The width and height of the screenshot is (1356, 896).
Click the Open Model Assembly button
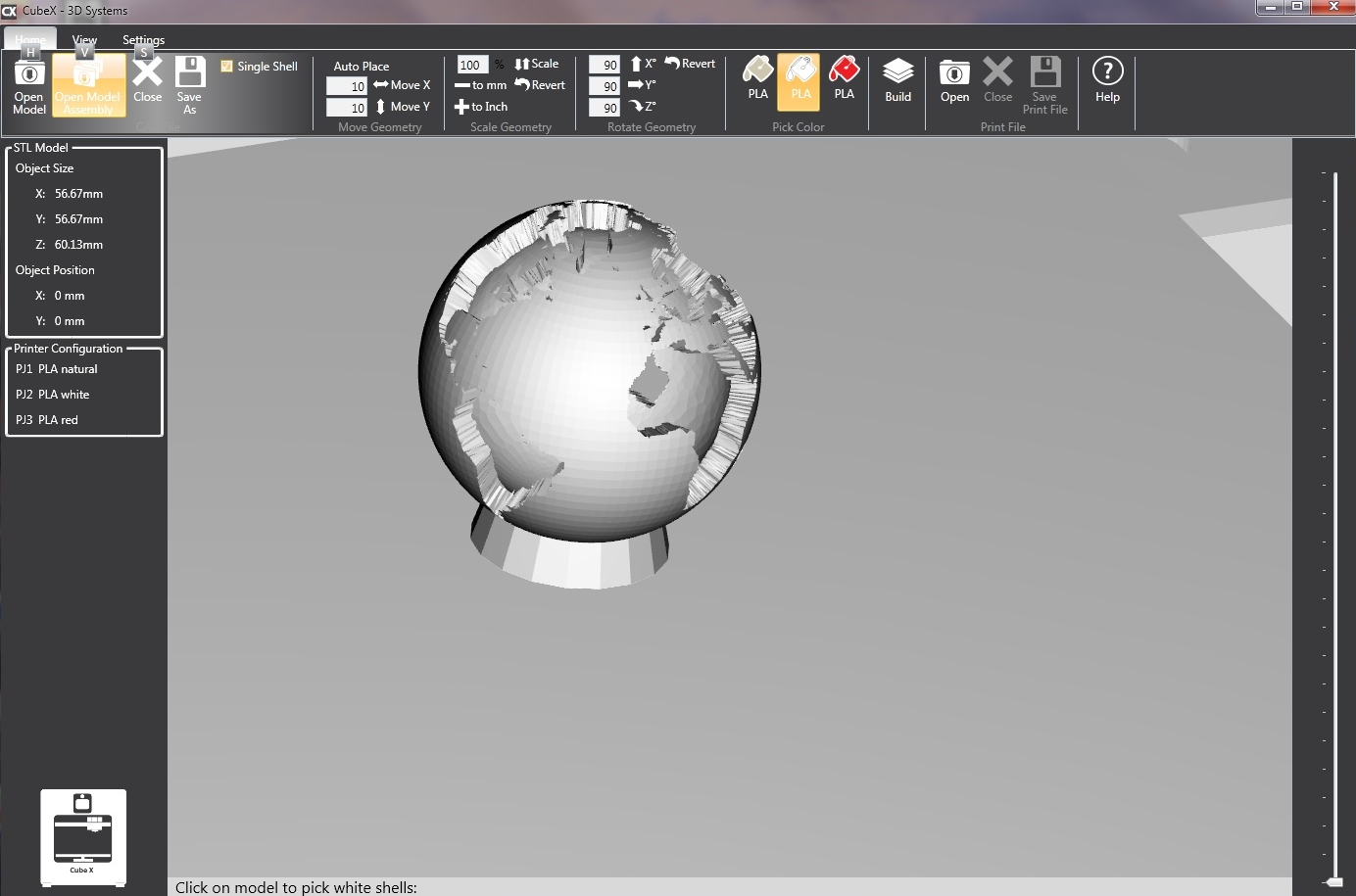click(88, 85)
